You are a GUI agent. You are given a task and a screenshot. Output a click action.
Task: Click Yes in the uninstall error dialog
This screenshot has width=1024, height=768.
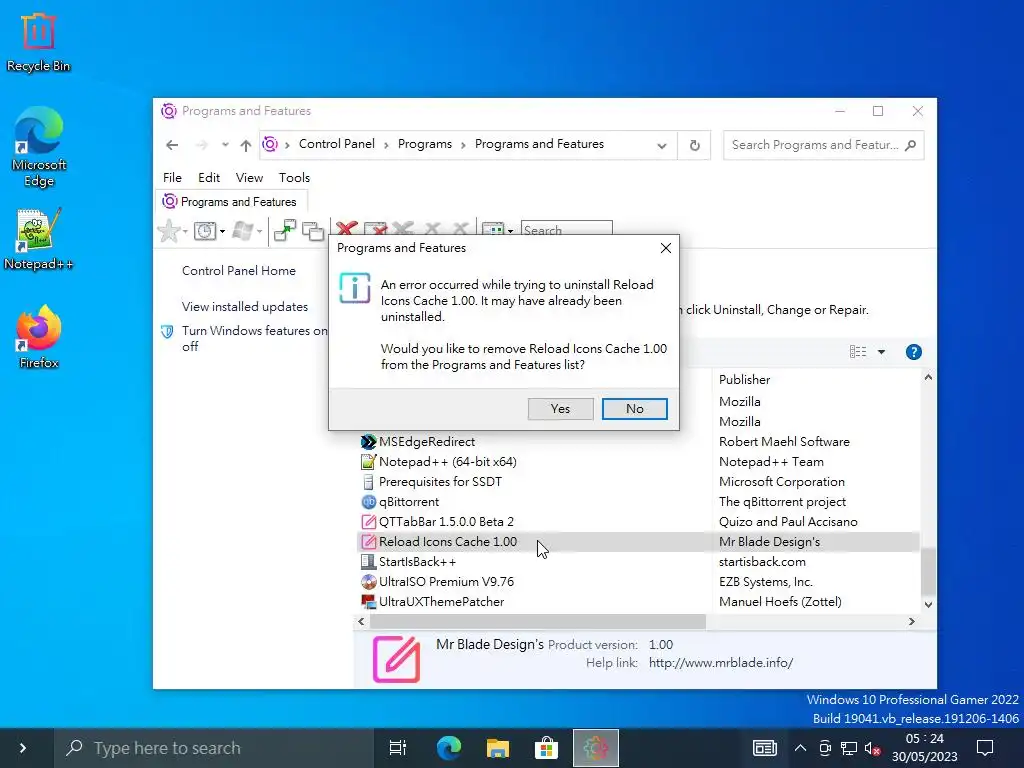click(x=560, y=409)
